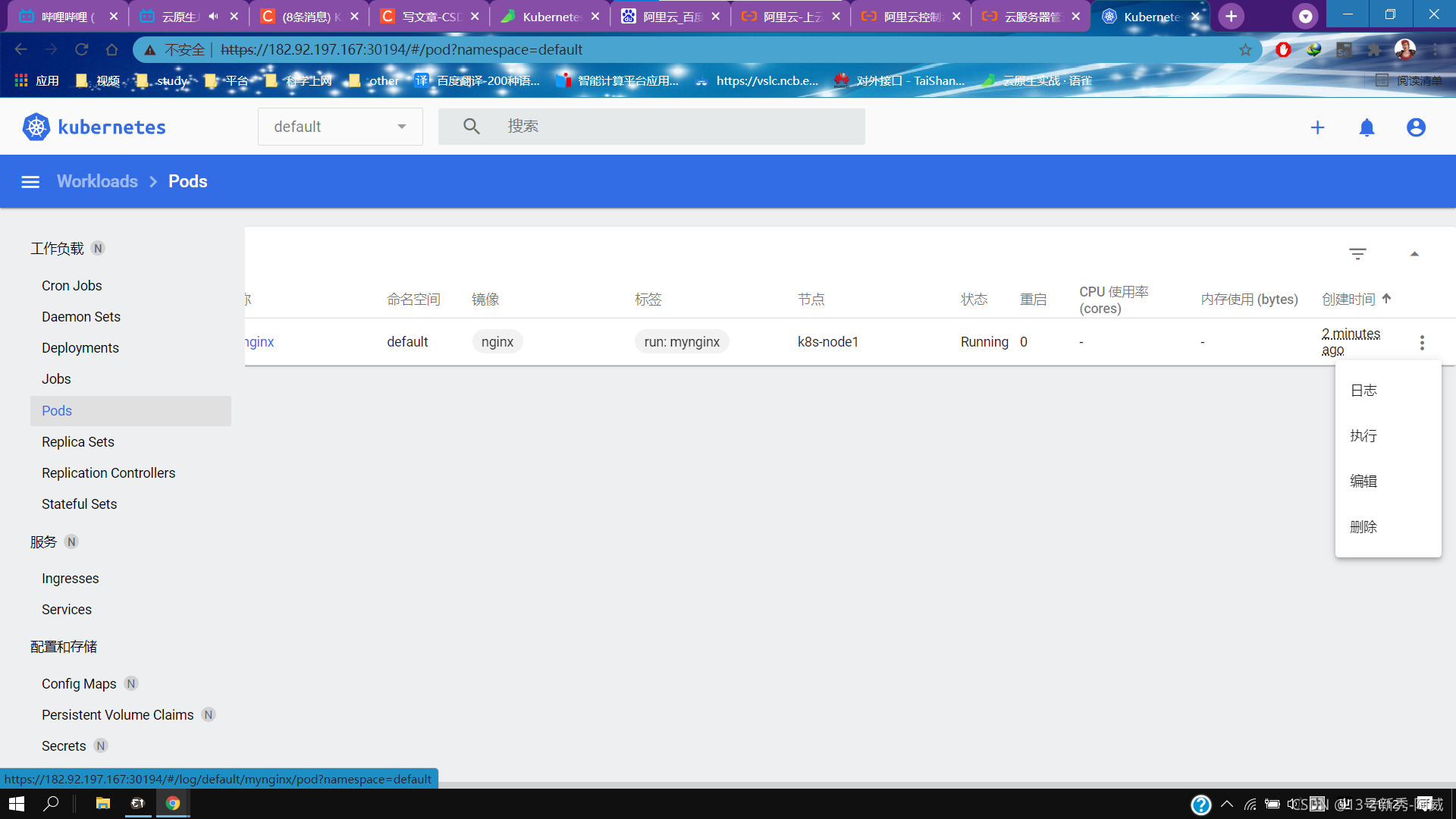Click the pod row three-dot actions icon
This screenshot has width=1456, height=819.
coord(1422,343)
